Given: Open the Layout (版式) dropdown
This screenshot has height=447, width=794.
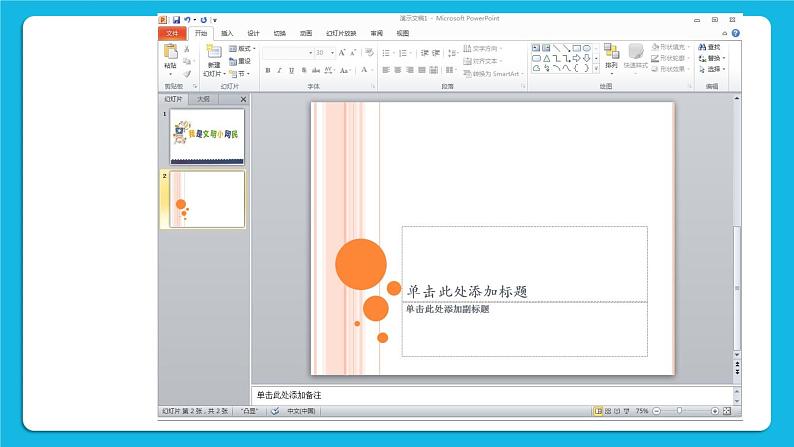Looking at the screenshot, I should [242, 49].
